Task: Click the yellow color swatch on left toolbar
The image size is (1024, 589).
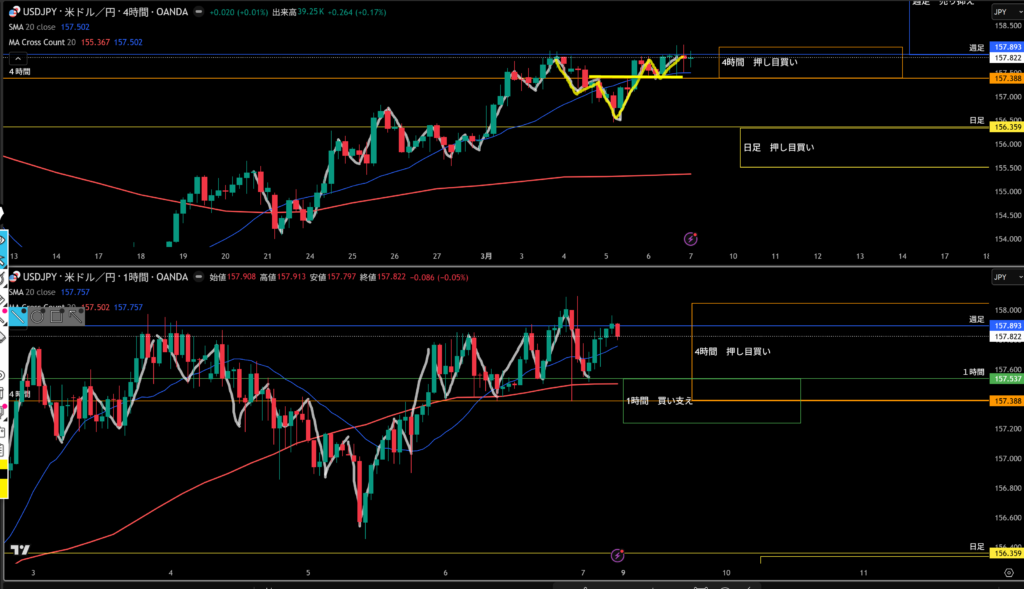Action: (x=3, y=487)
